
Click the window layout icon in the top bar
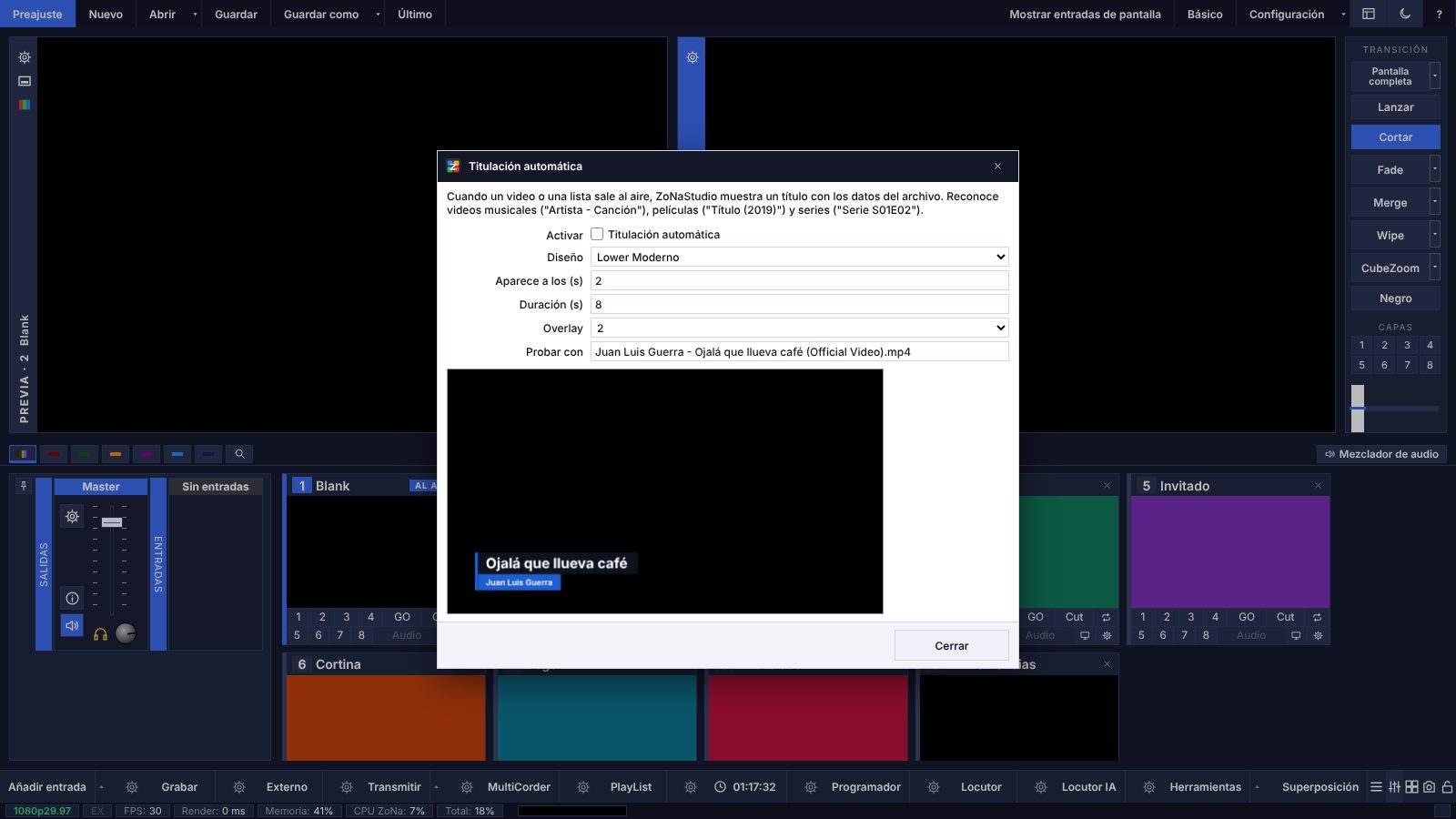click(1368, 14)
